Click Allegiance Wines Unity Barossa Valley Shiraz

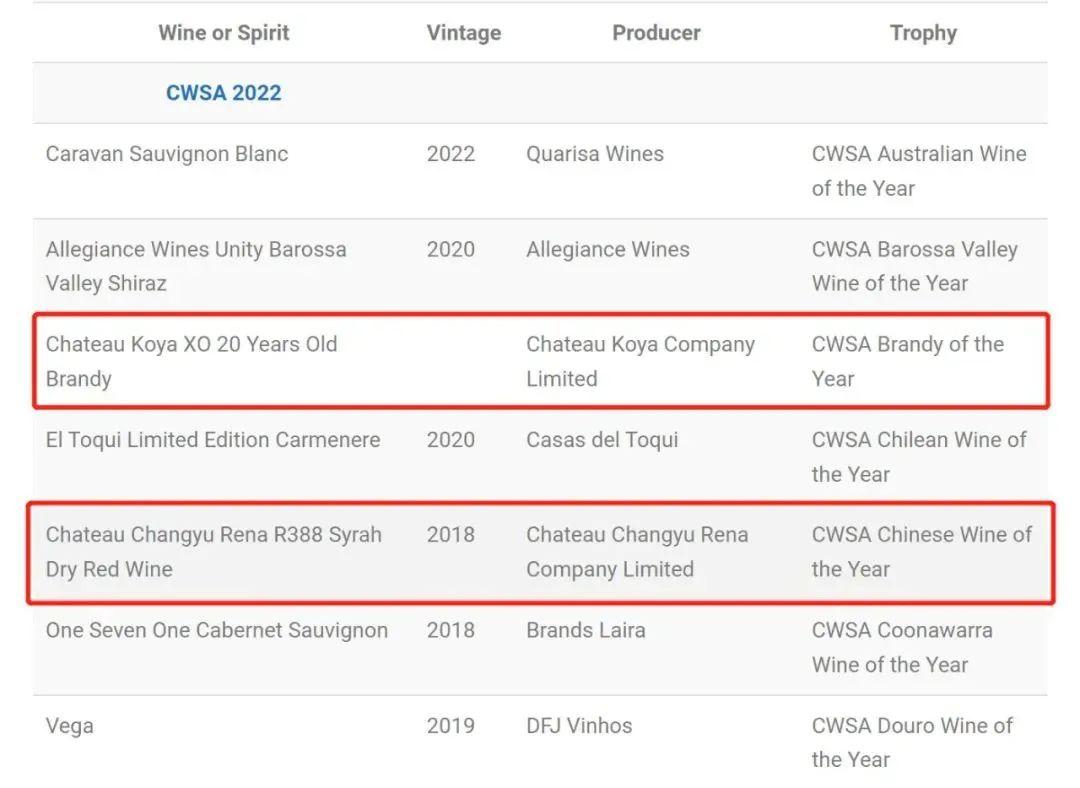196,266
